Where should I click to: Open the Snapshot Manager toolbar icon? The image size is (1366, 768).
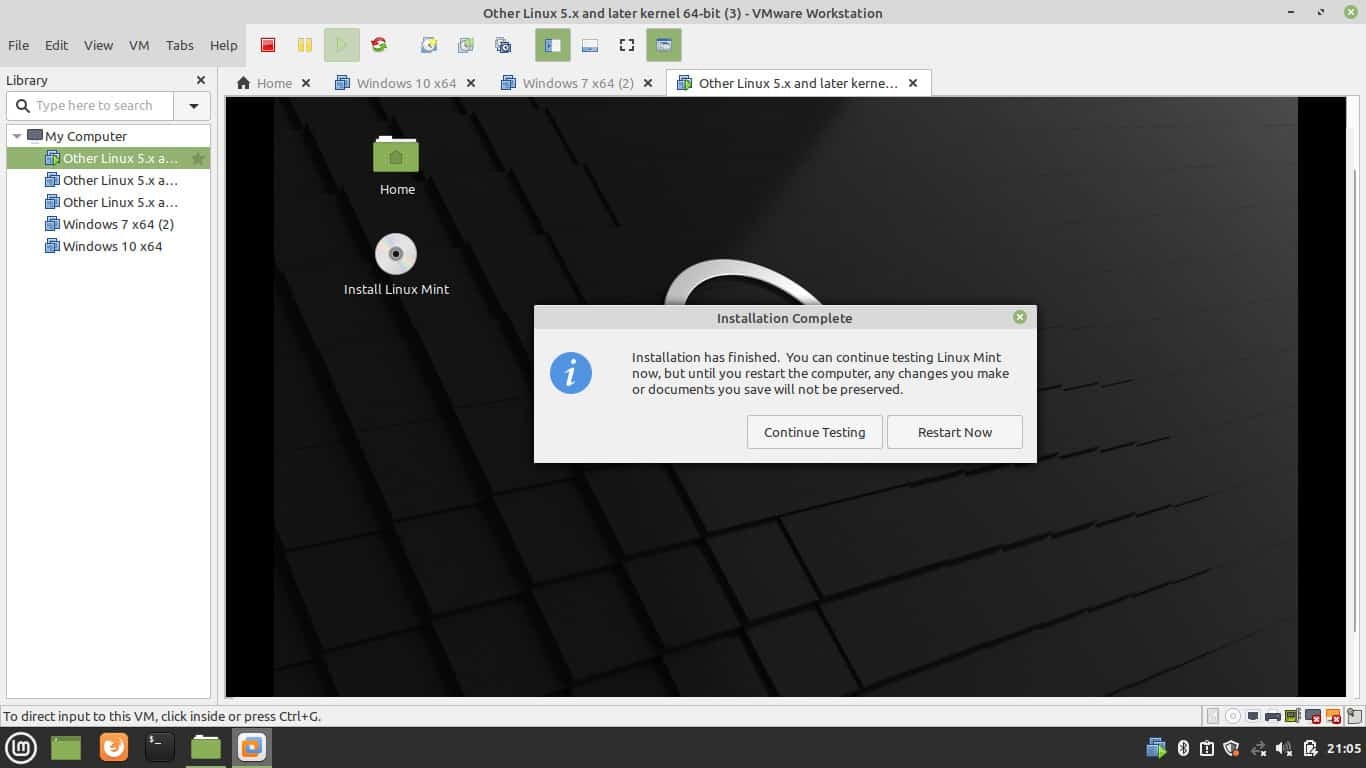click(x=503, y=45)
